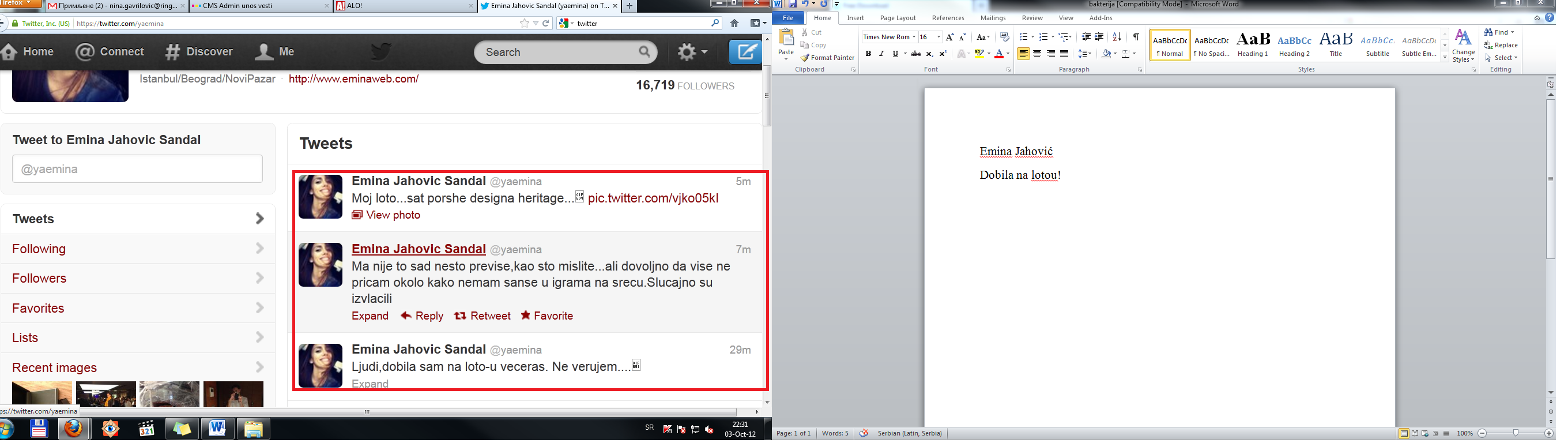Click the Paste clipboard icon in Word

pyautogui.click(x=786, y=39)
